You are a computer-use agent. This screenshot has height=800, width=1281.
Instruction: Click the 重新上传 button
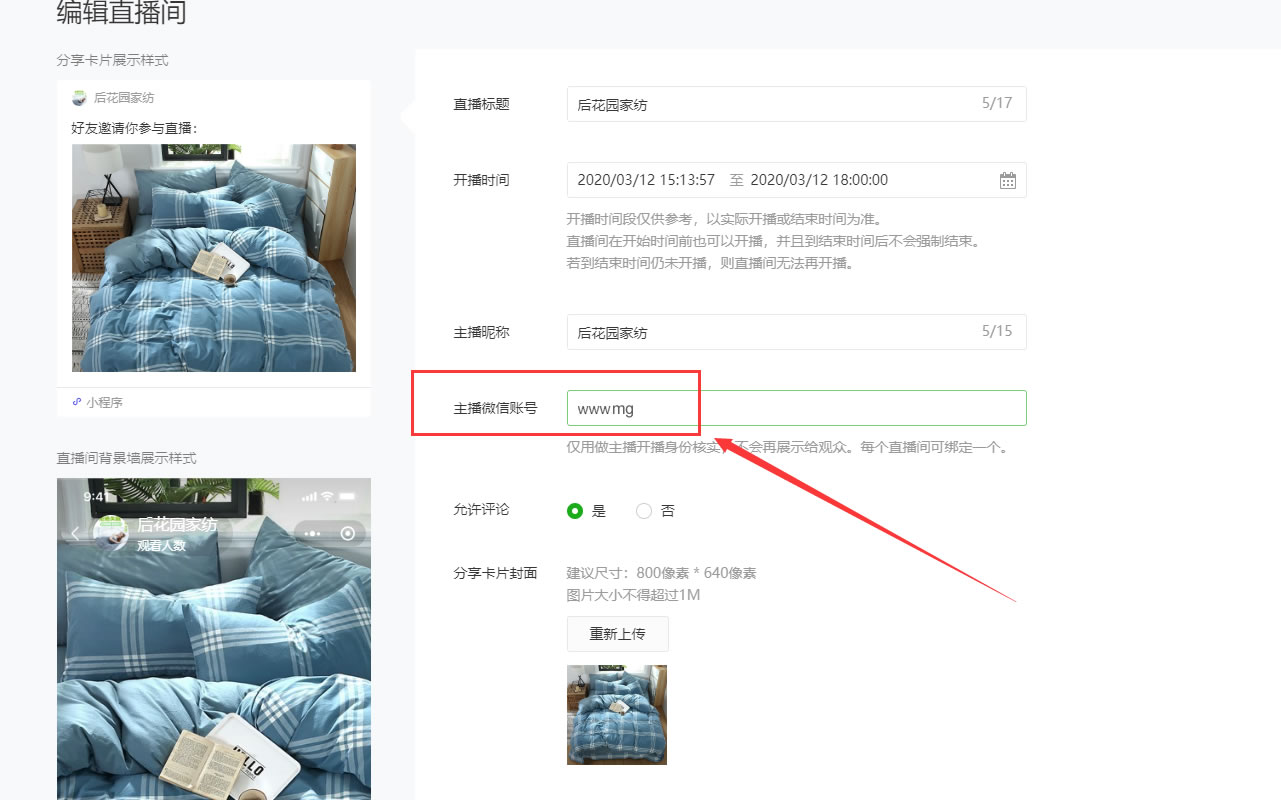point(617,634)
